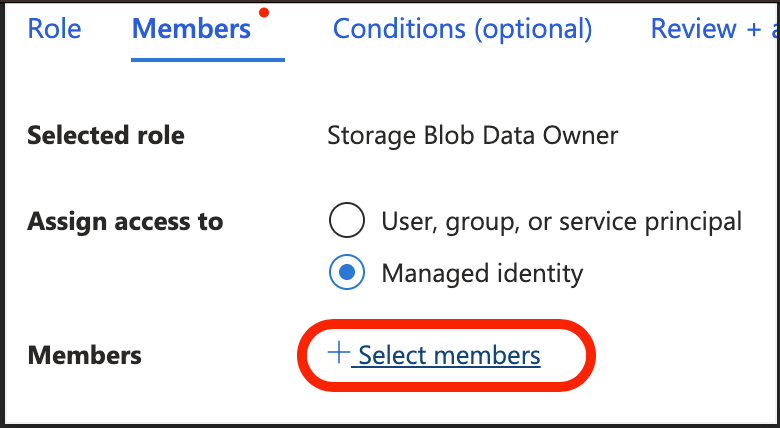
Task: Select the User, group, or service principal radio button
Action: point(346,221)
